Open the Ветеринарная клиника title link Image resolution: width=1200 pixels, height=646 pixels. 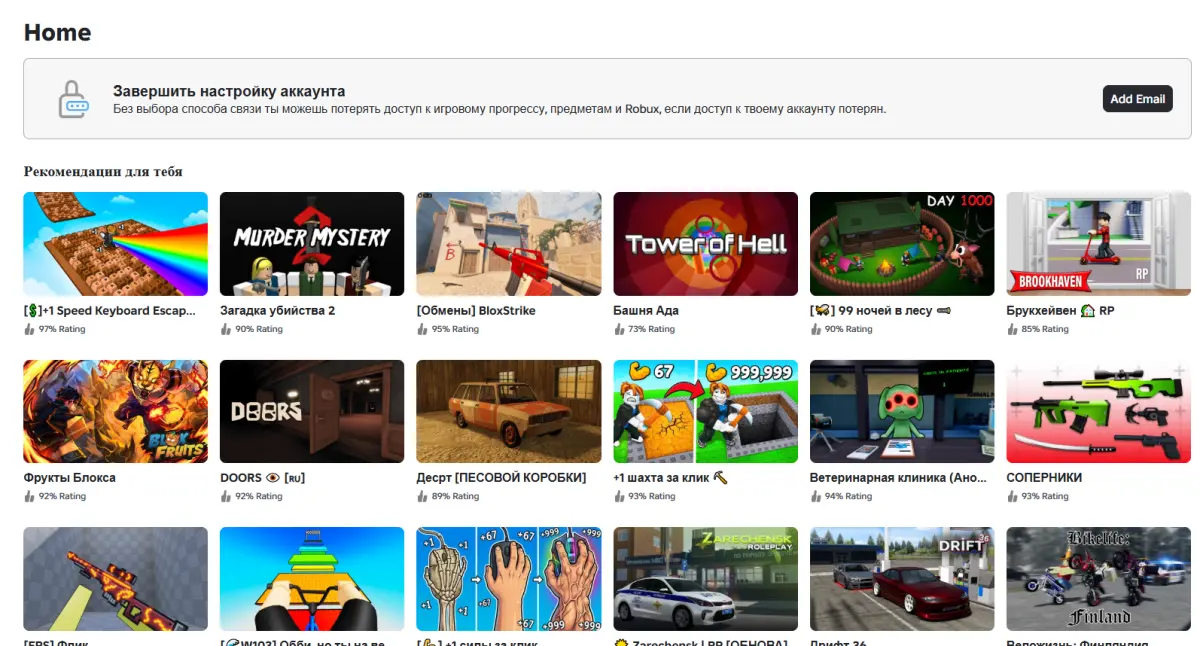click(898, 478)
